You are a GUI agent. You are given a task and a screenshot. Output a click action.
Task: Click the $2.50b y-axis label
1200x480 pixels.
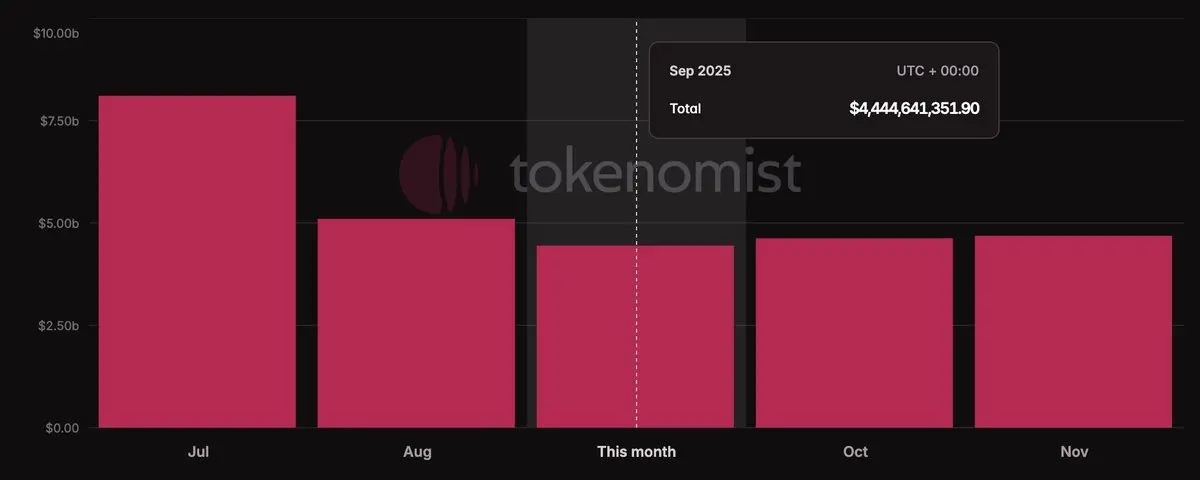coord(58,326)
